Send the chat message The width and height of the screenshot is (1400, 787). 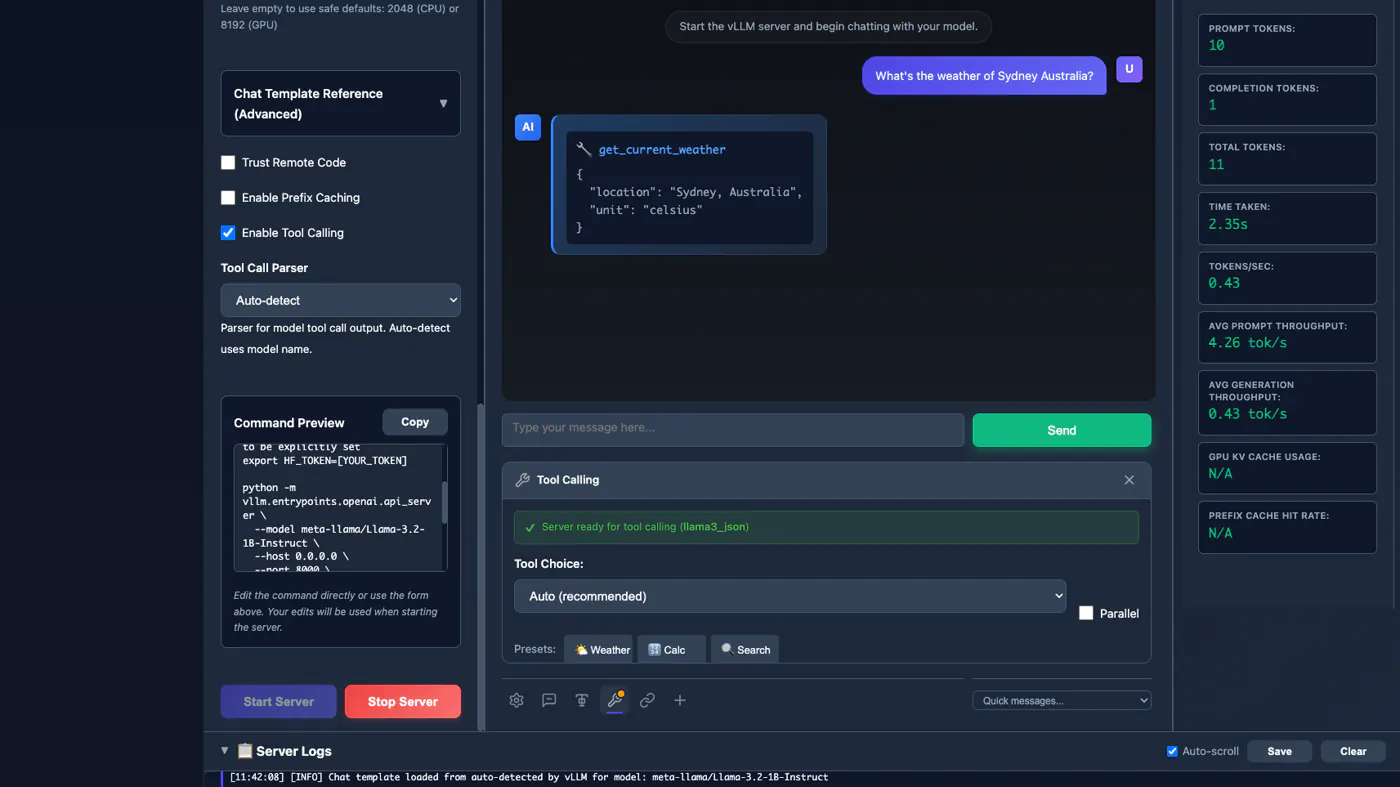[1061, 430]
